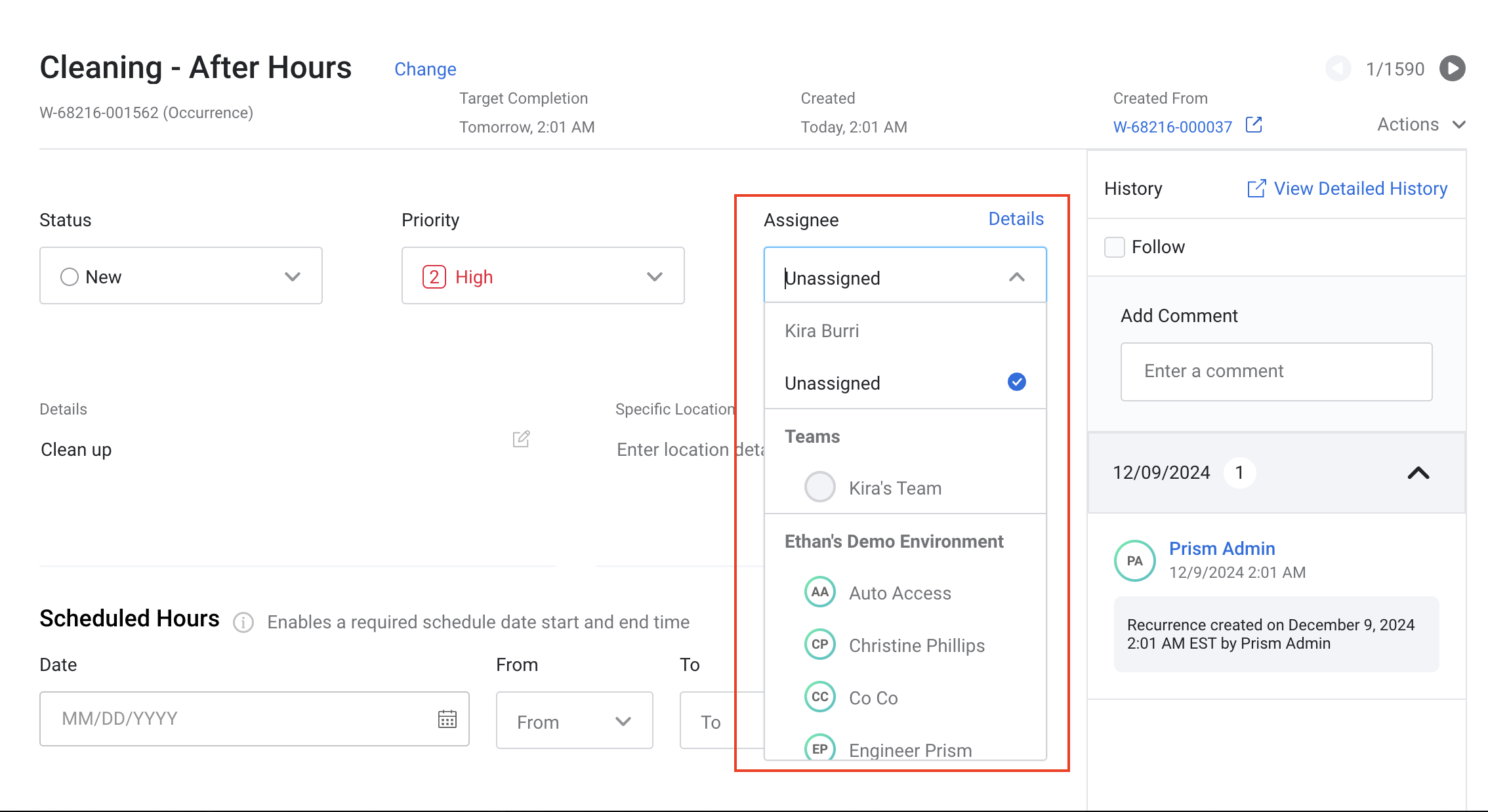
Task: Collapse the 12/09/2024 history section
Action: coord(1418,473)
